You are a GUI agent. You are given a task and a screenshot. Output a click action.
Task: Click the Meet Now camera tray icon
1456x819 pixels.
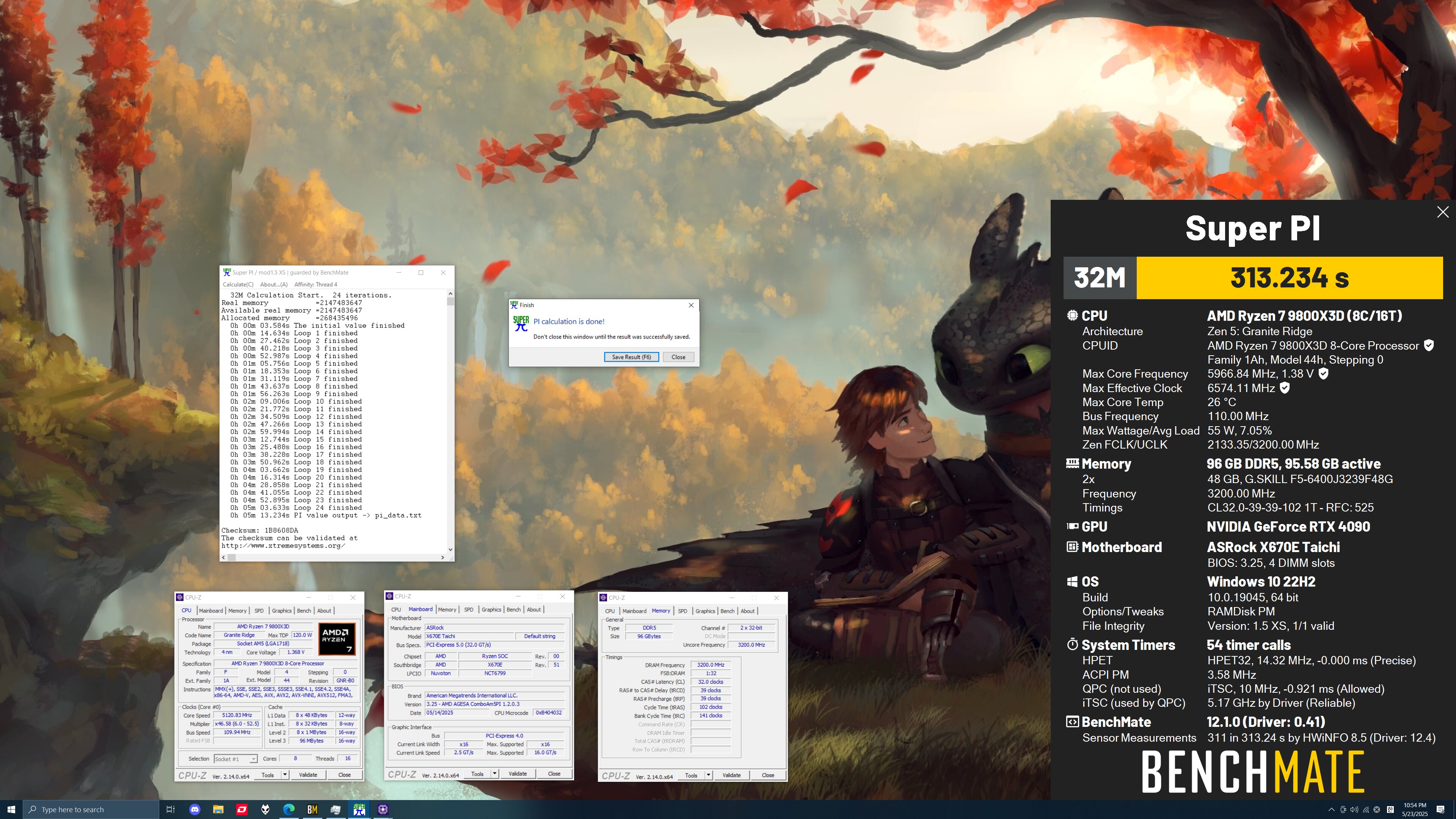(x=1343, y=810)
